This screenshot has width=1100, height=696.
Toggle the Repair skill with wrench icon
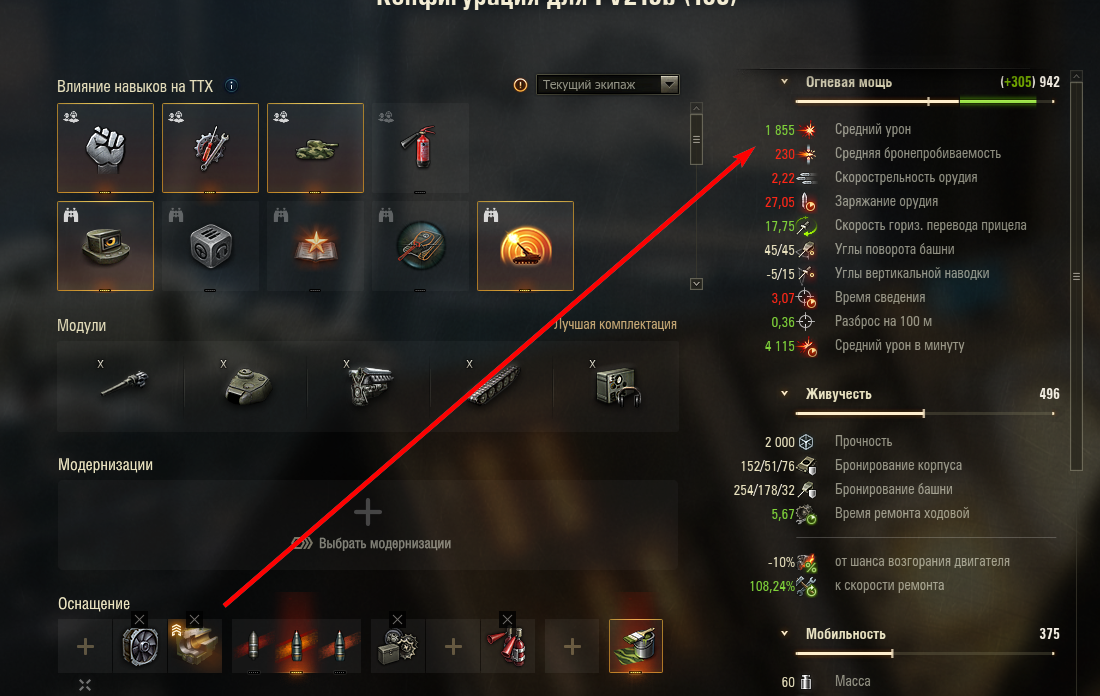coord(210,148)
